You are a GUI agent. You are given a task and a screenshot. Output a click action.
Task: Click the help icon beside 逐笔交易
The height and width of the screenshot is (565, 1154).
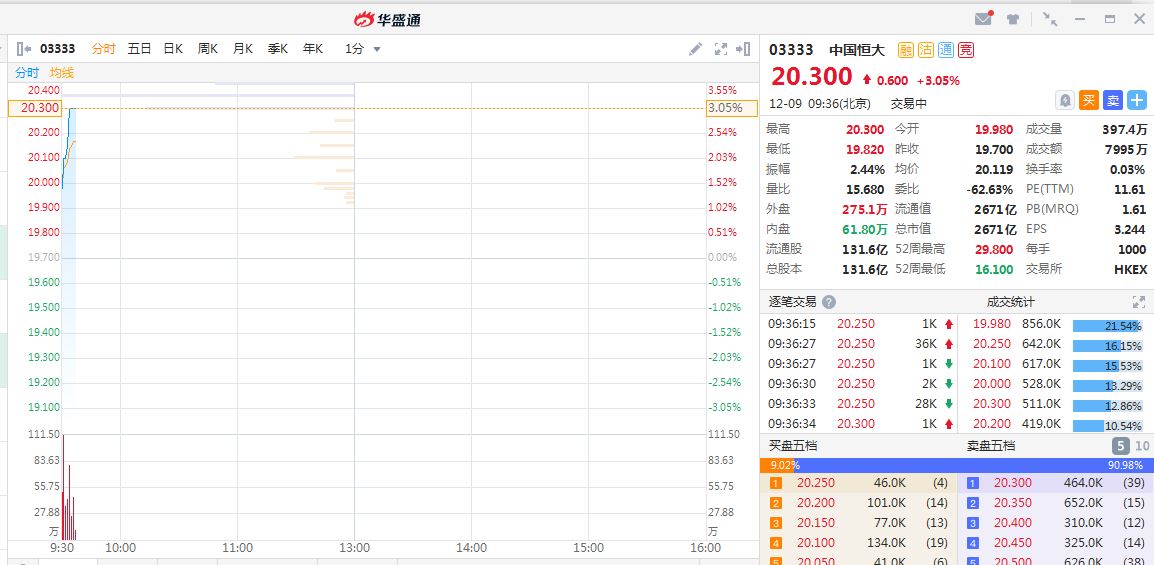tap(829, 302)
